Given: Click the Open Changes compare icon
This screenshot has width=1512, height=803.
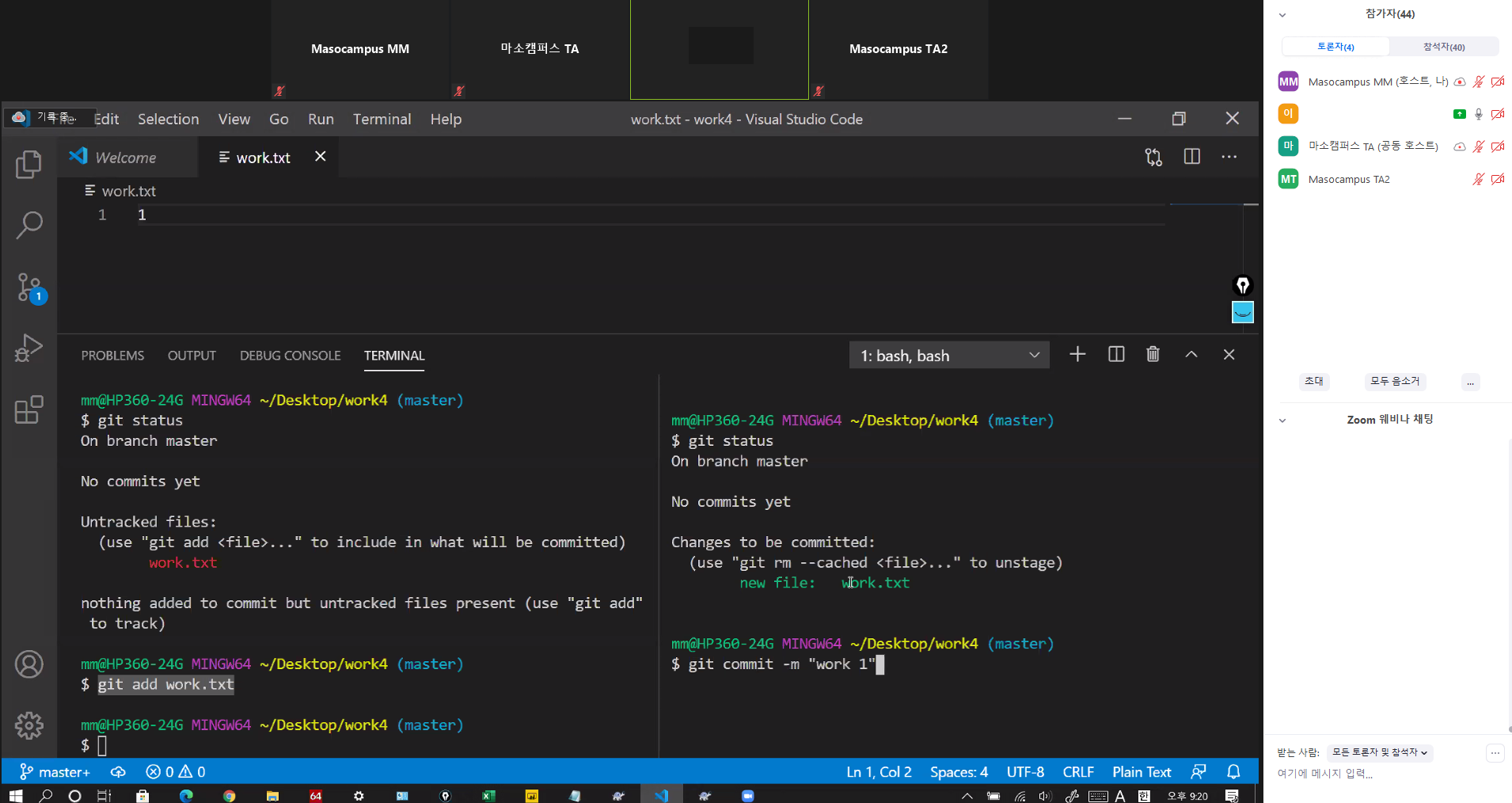Looking at the screenshot, I should coord(1153,158).
